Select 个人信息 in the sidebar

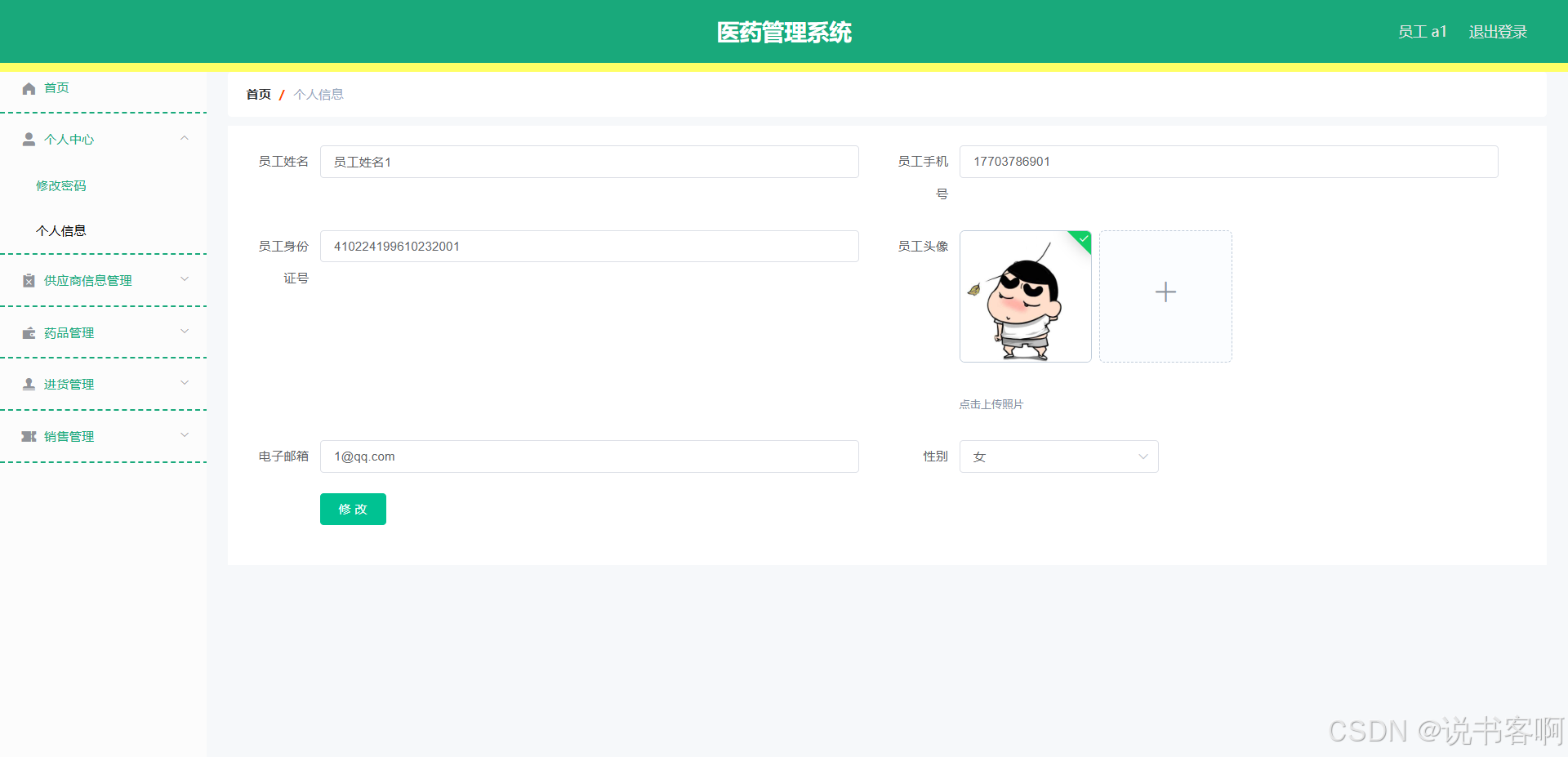(x=61, y=230)
